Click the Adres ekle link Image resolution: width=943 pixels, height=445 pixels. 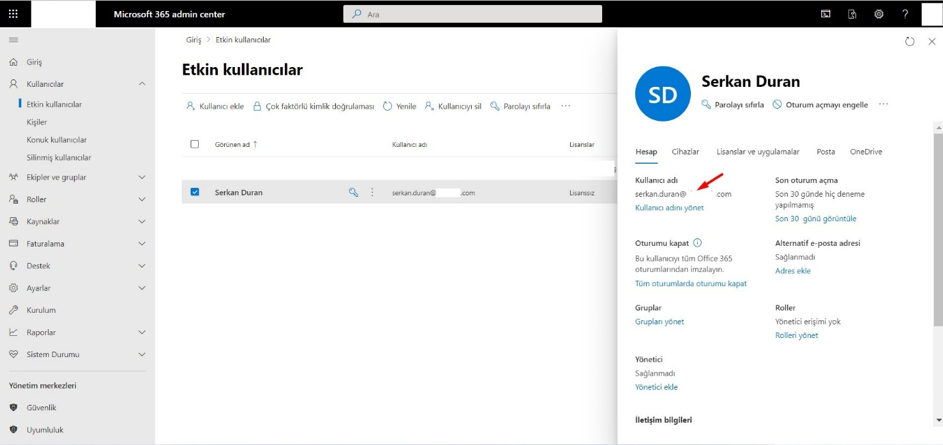pyautogui.click(x=793, y=271)
